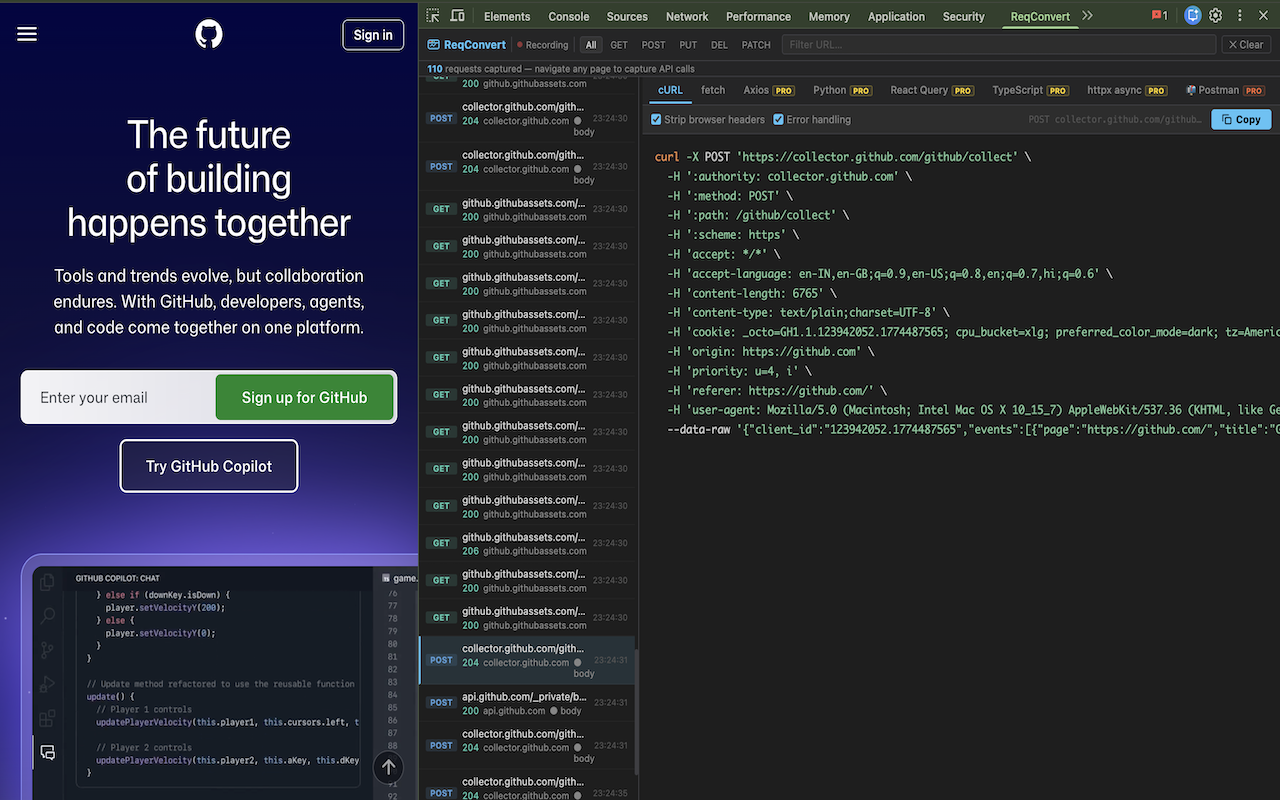Open the DevTools three-dot customize menu
This screenshot has width=1280, height=800.
pos(1240,16)
